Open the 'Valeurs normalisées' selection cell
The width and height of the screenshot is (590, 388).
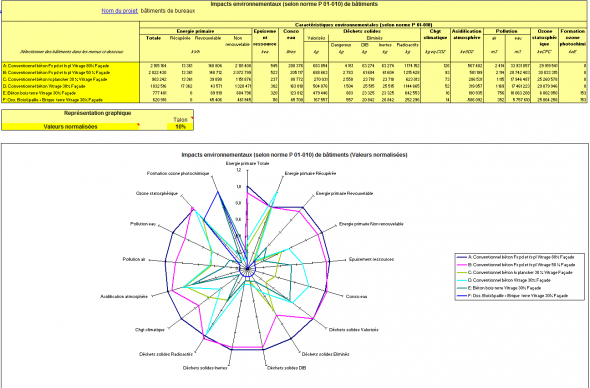coord(70,127)
